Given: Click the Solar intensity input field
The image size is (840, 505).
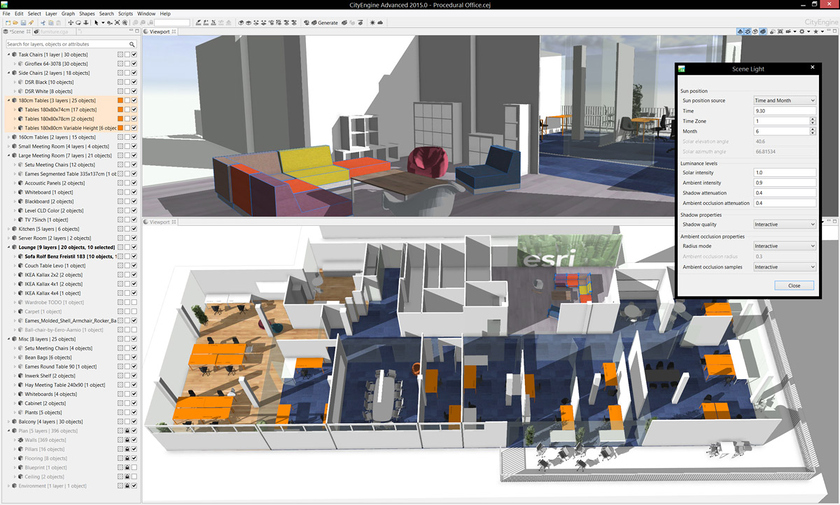Looking at the screenshot, I should [784, 173].
